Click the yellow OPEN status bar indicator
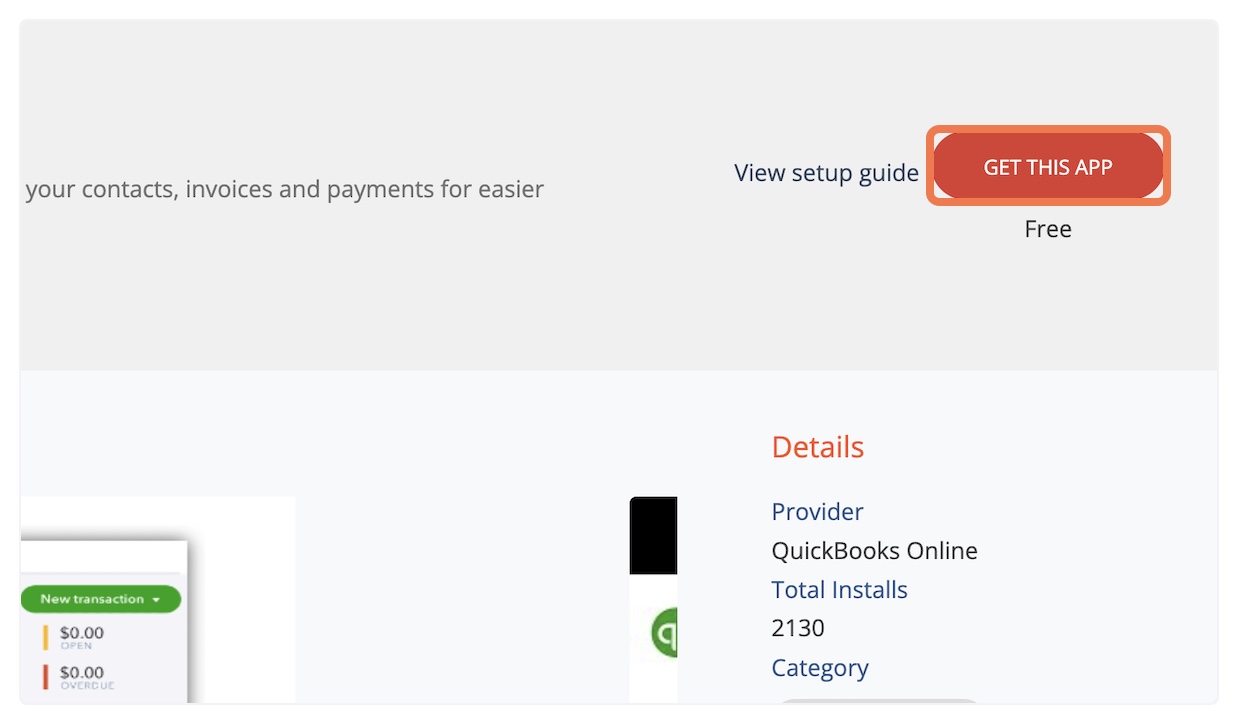 (x=46, y=637)
